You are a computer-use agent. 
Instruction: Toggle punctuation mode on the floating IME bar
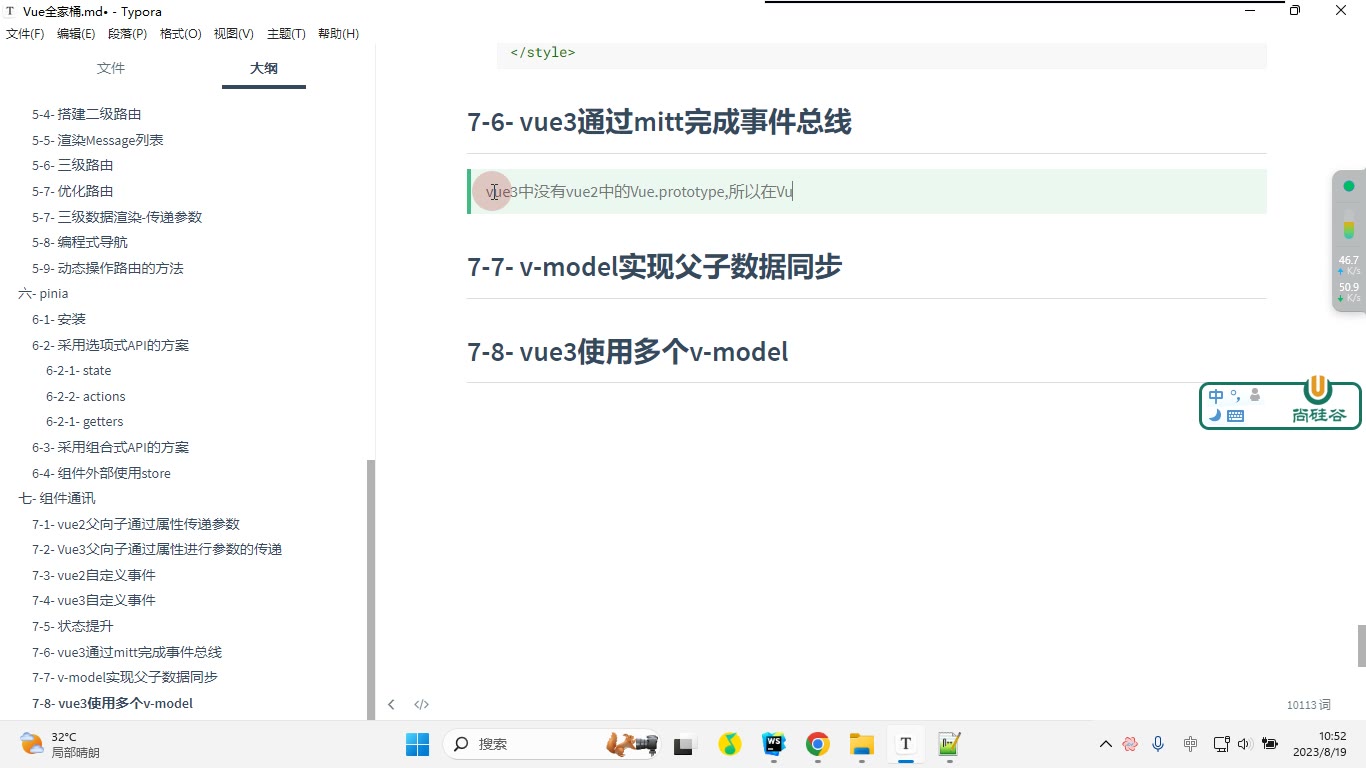[x=1236, y=395]
